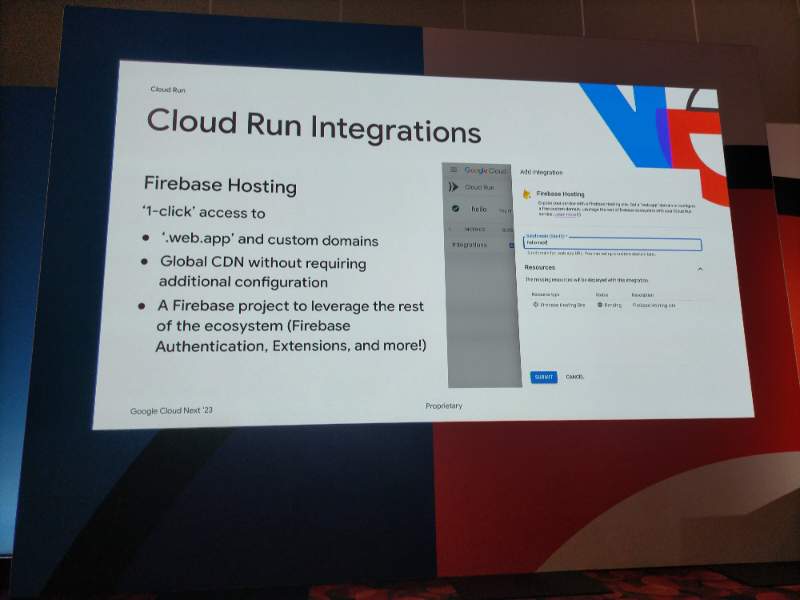Image resolution: width=800 pixels, height=600 pixels.
Task: Open the Integrations tab
Action: [x=469, y=244]
